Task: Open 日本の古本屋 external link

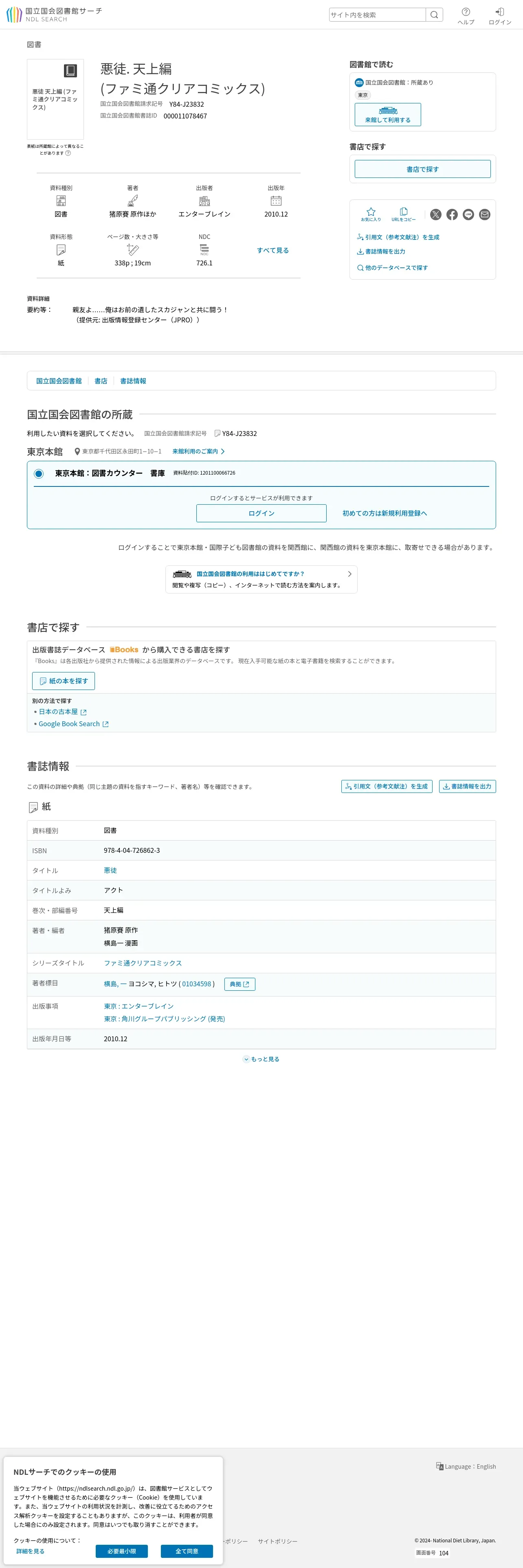Action: click(x=63, y=712)
